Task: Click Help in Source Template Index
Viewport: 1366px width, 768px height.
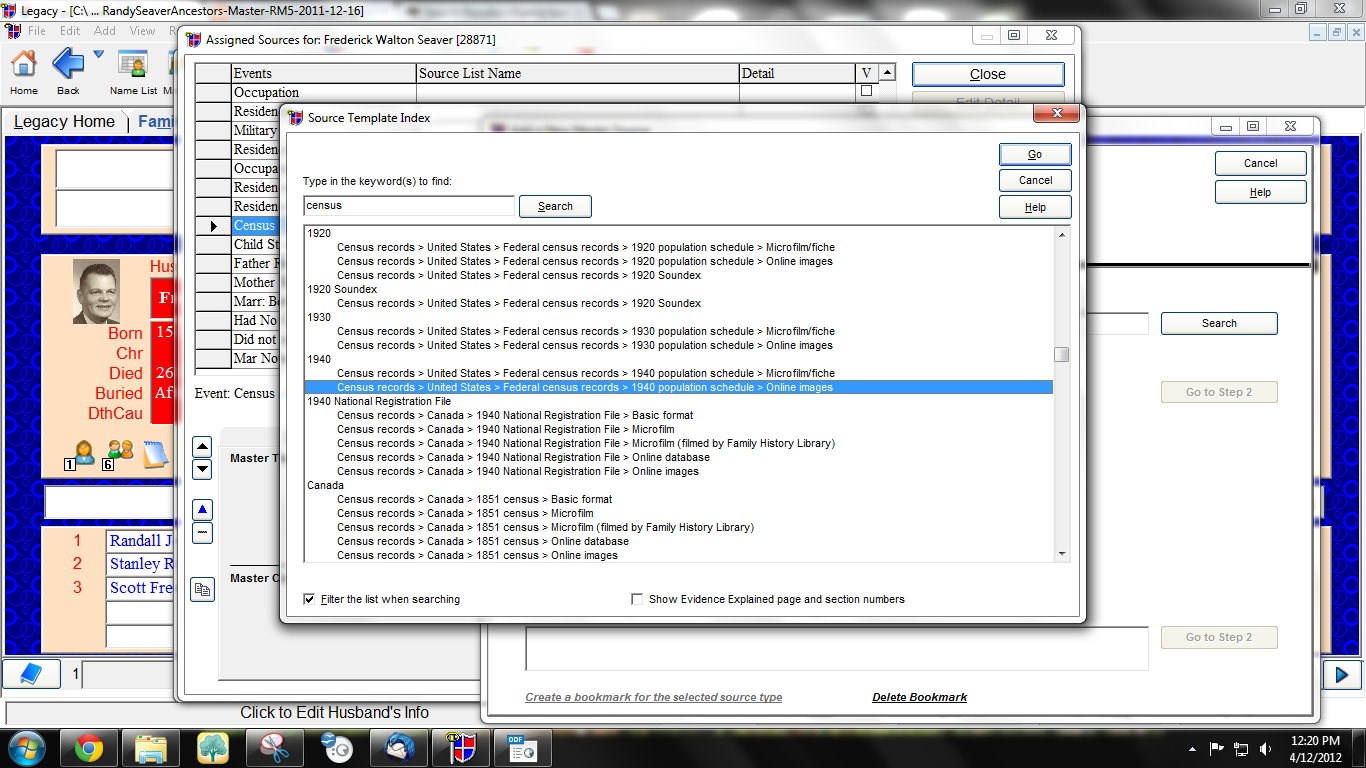Action: pos(1035,207)
